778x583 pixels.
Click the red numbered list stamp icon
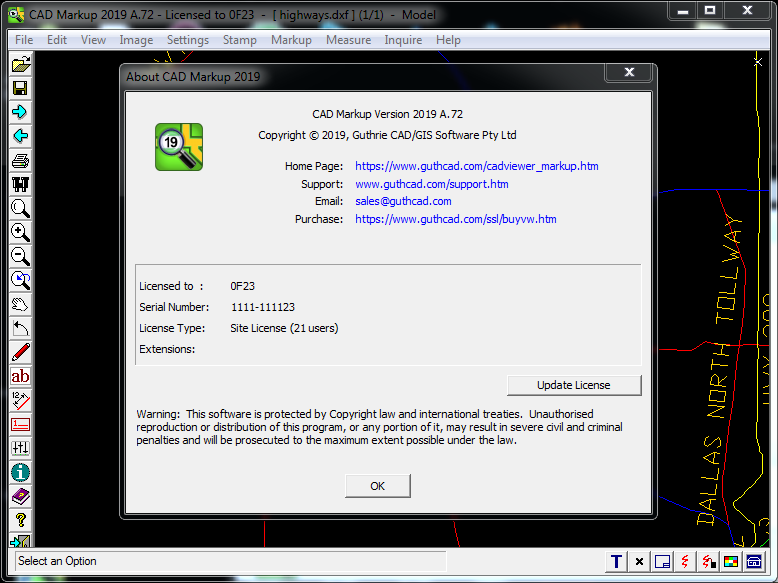pos(20,425)
